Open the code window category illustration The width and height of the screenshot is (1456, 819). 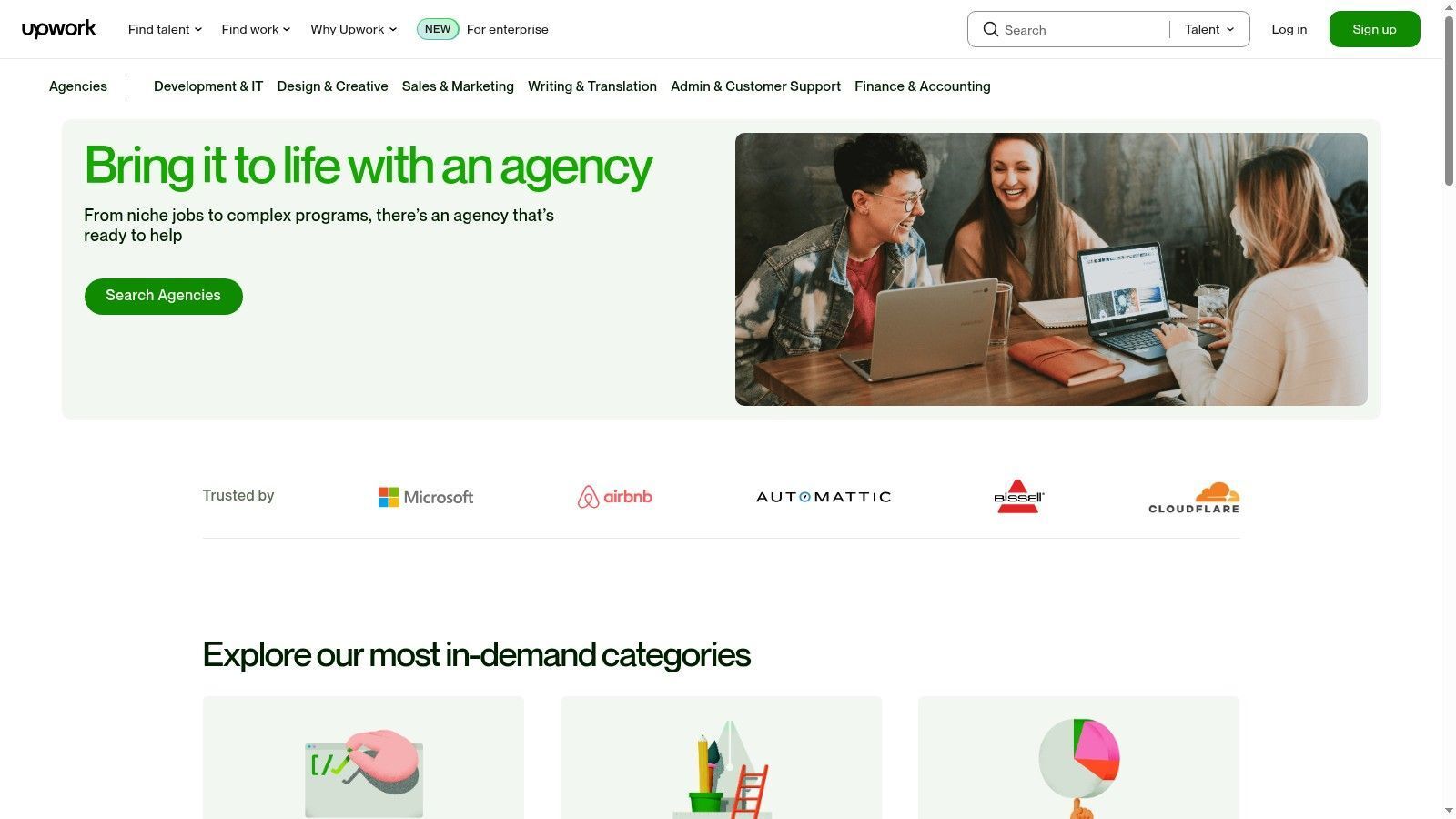(x=363, y=773)
